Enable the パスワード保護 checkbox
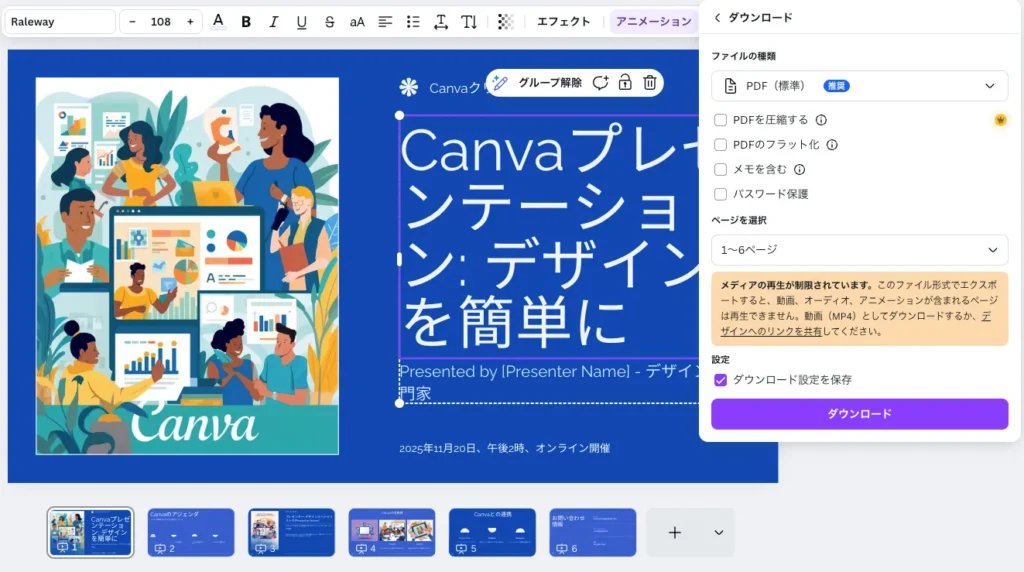 (x=720, y=195)
